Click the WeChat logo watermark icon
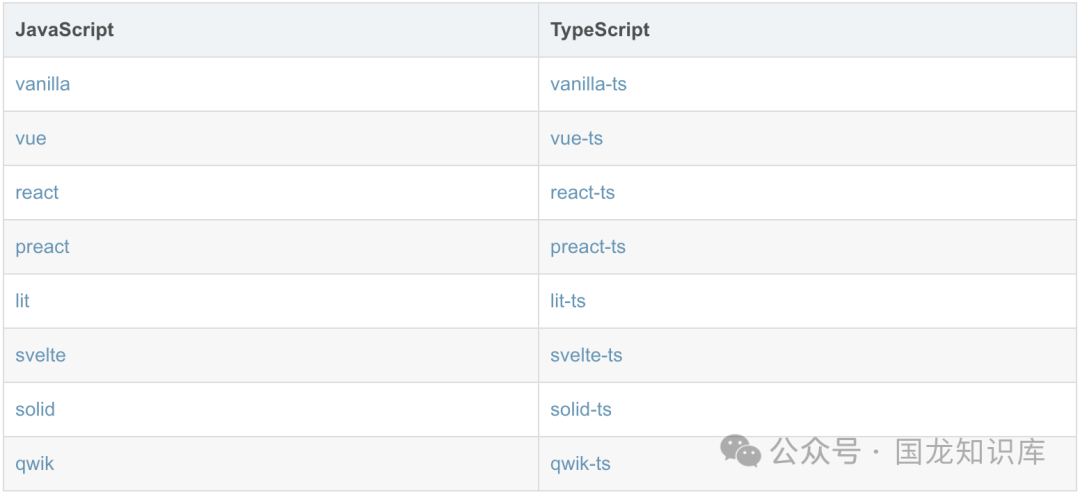1080x495 pixels. point(741,451)
